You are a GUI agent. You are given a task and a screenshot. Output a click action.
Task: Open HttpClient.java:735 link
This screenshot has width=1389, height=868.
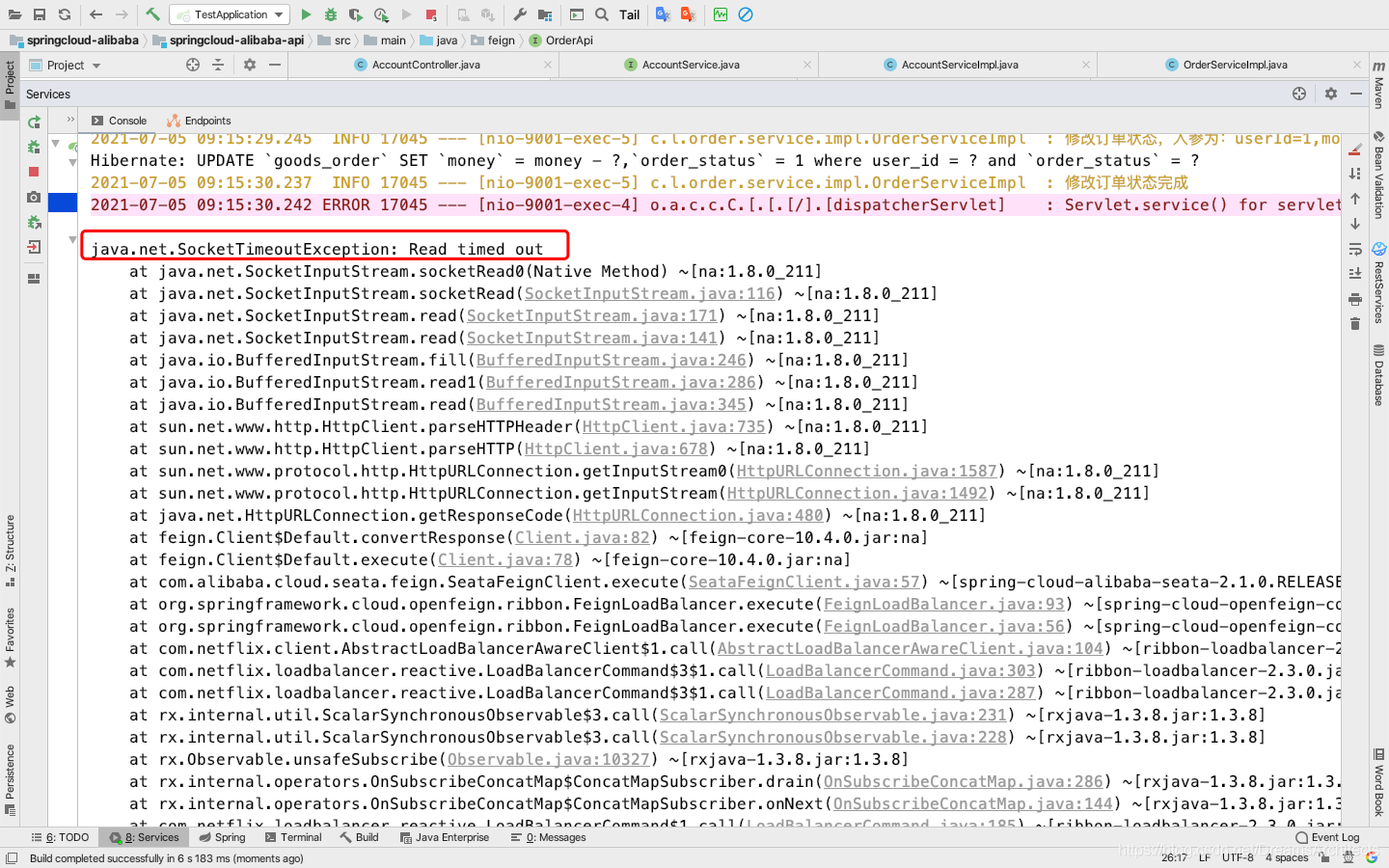pos(673,426)
